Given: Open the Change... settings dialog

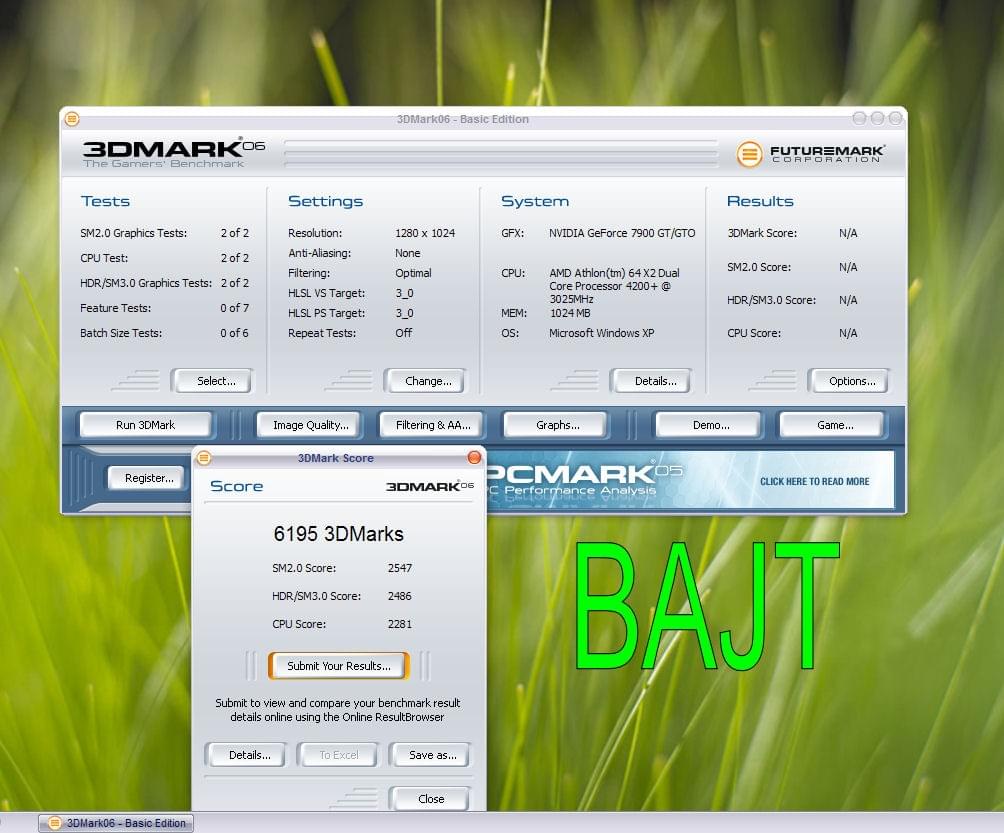Looking at the screenshot, I should 425,381.
